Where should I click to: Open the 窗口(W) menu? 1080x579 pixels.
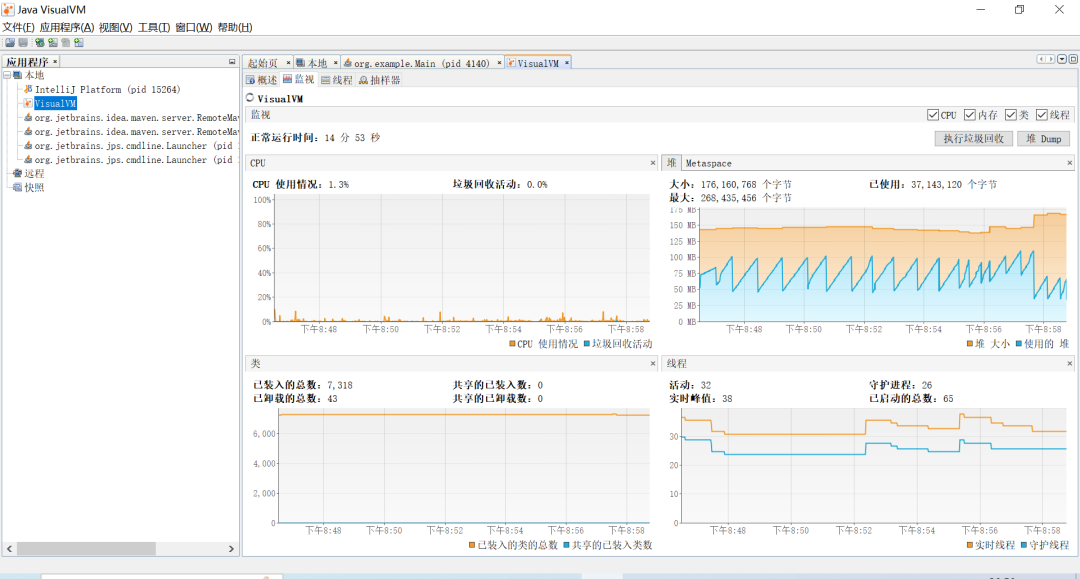194,28
